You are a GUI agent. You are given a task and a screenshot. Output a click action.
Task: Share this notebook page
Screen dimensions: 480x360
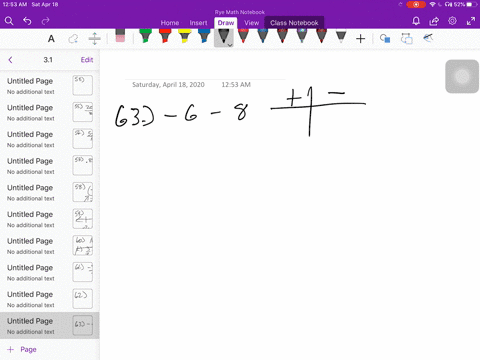pyautogui.click(x=434, y=21)
